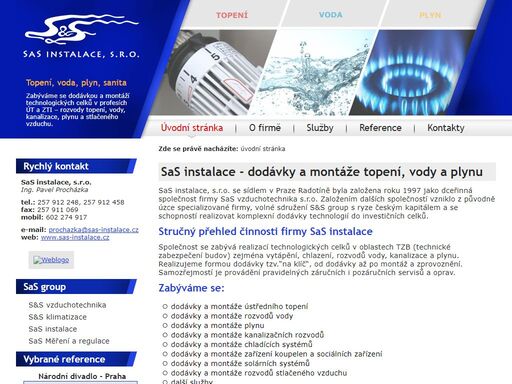This screenshot has width=512, height=384.
Task: Open the Služby menu item
Action: point(320,128)
